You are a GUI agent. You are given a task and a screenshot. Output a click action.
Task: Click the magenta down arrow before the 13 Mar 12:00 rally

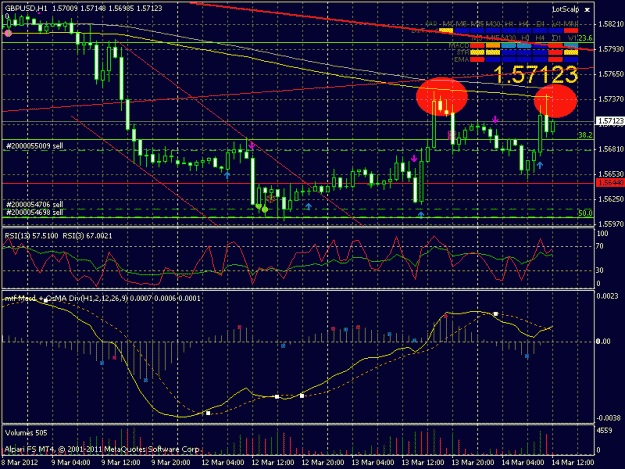[x=414, y=159]
